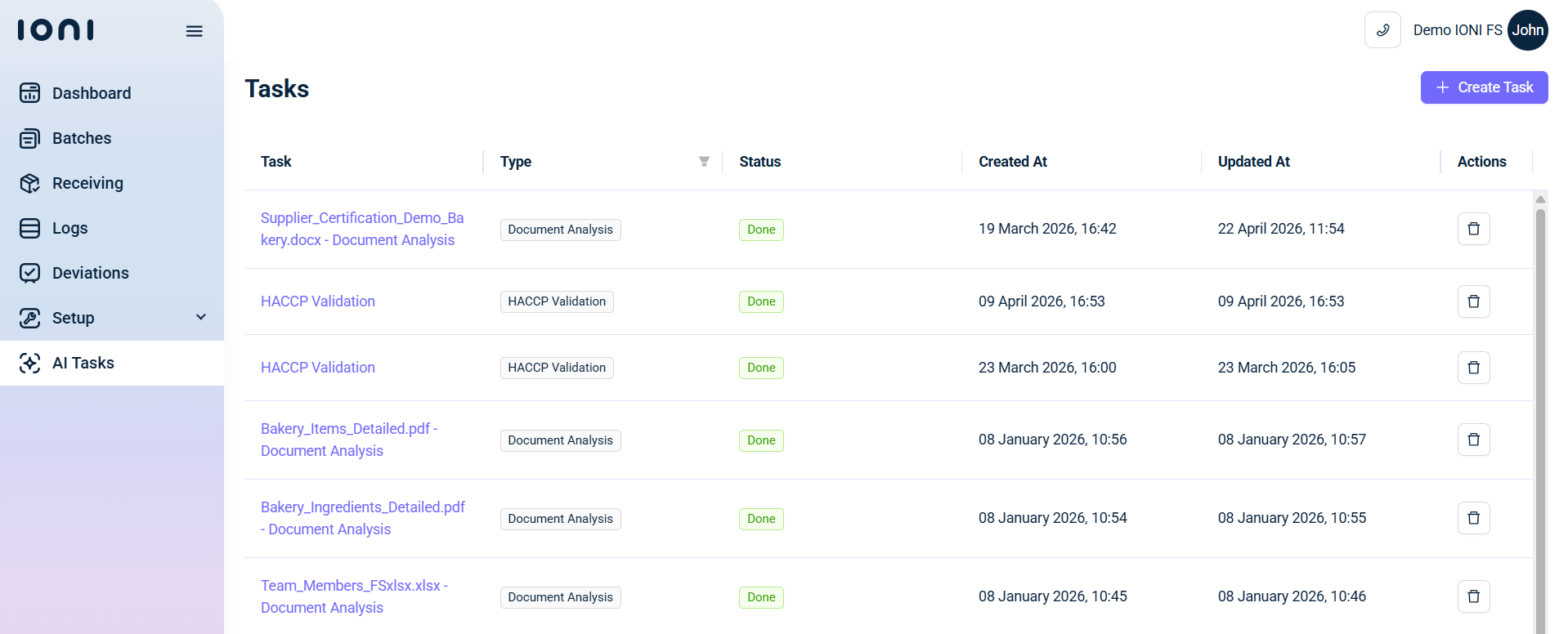Click the Batches sidebar icon
Viewport: 1568px width, 634px height.
(x=29, y=138)
